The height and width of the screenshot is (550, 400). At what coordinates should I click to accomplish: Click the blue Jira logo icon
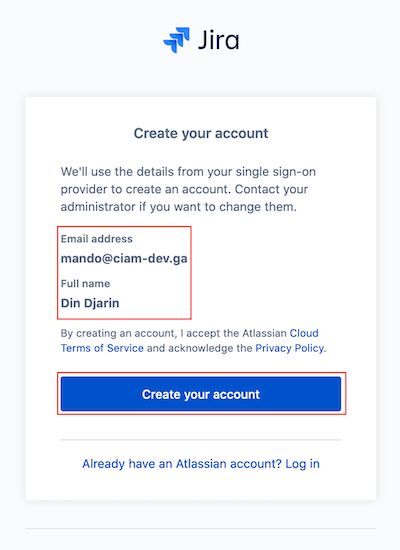coord(176,40)
